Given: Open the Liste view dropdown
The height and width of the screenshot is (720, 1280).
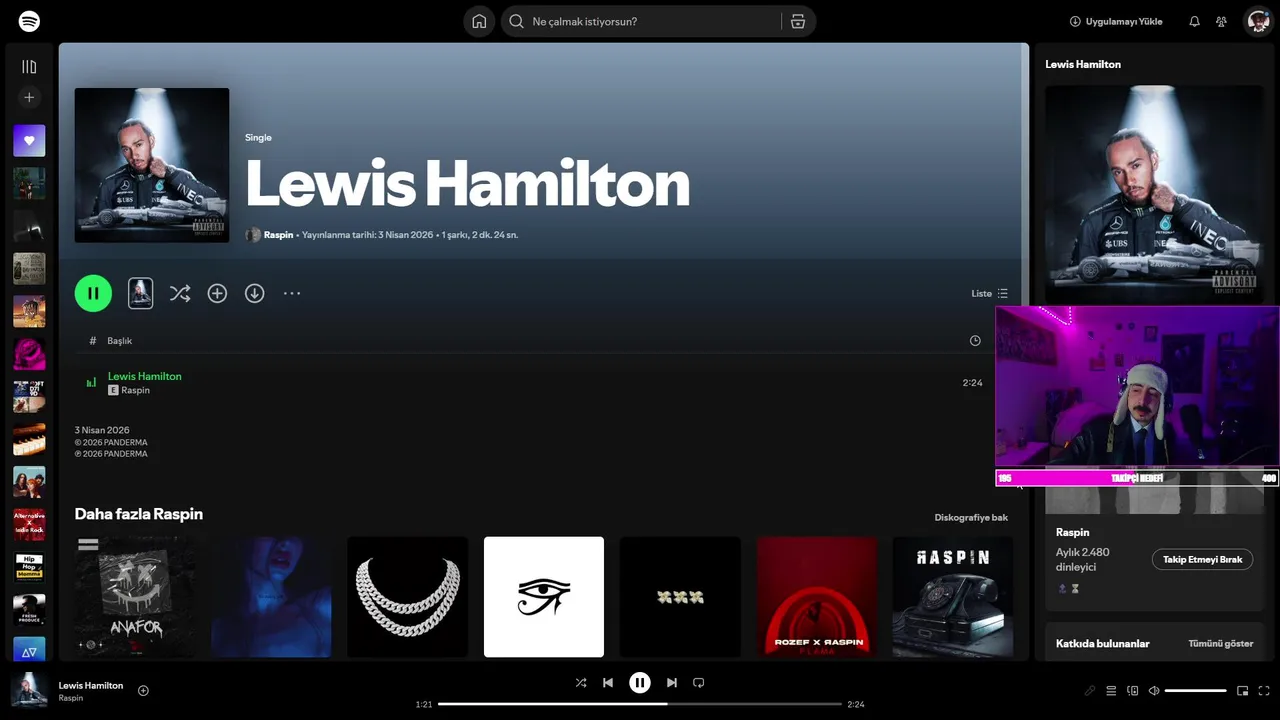Looking at the screenshot, I should click(990, 293).
